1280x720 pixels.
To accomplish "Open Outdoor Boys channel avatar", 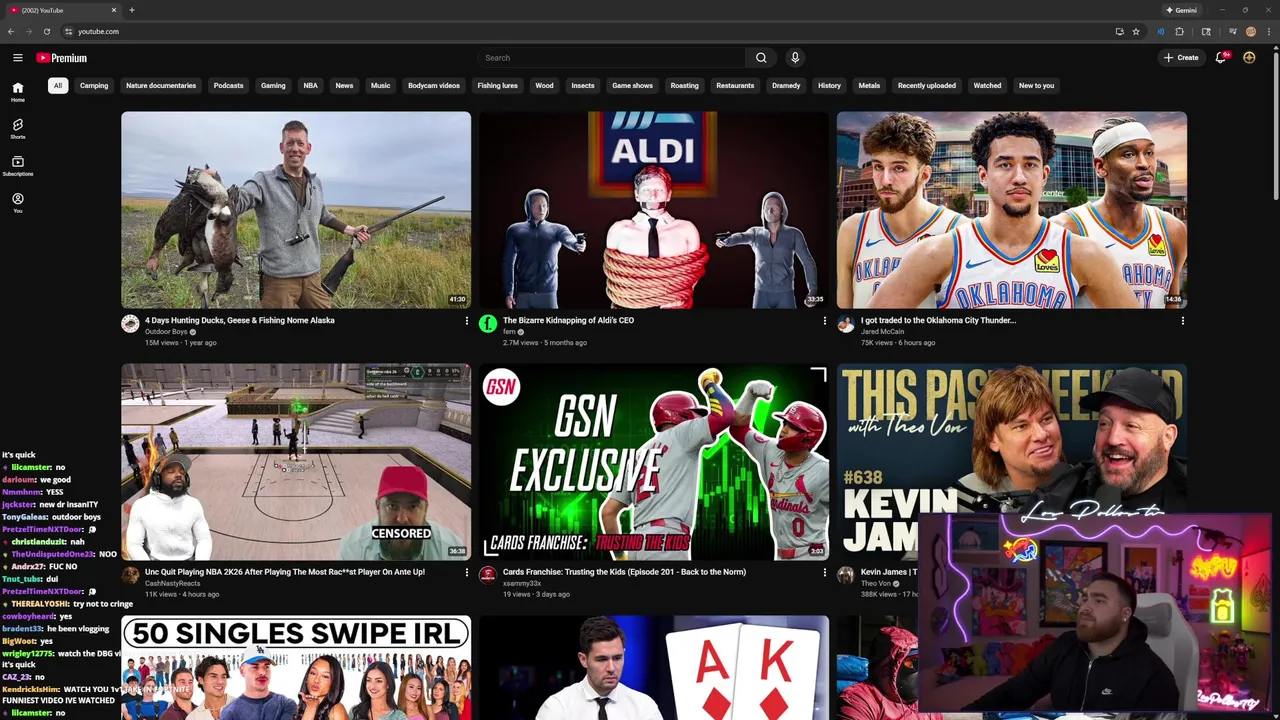I will [130, 323].
